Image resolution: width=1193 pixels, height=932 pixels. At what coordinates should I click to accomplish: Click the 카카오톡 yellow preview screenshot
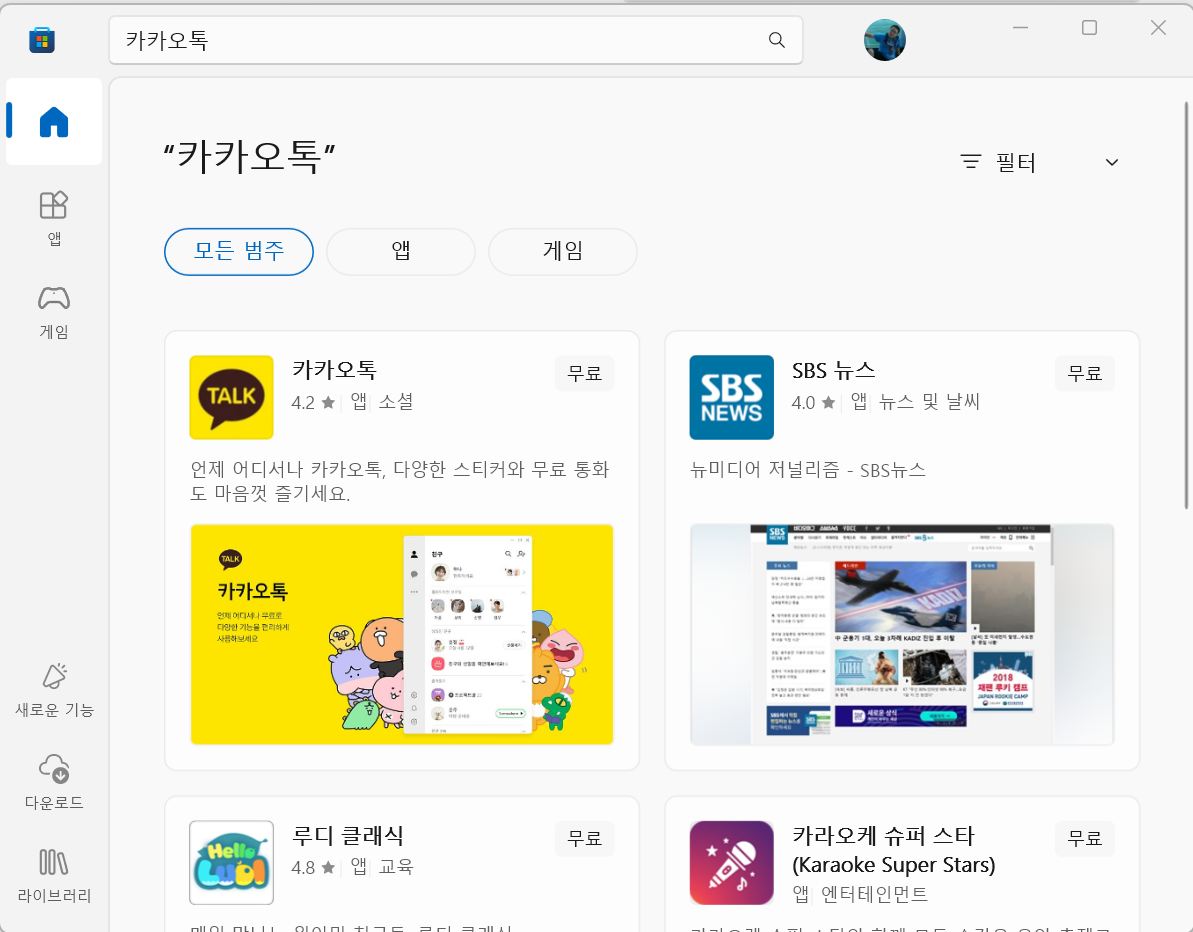(x=402, y=634)
